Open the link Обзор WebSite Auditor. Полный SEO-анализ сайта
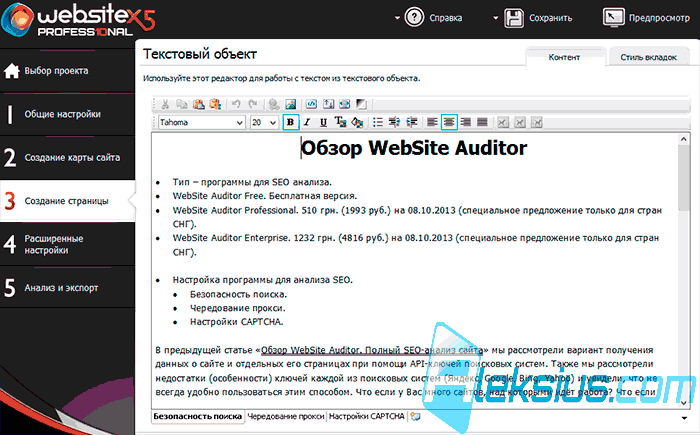 click(x=372, y=350)
